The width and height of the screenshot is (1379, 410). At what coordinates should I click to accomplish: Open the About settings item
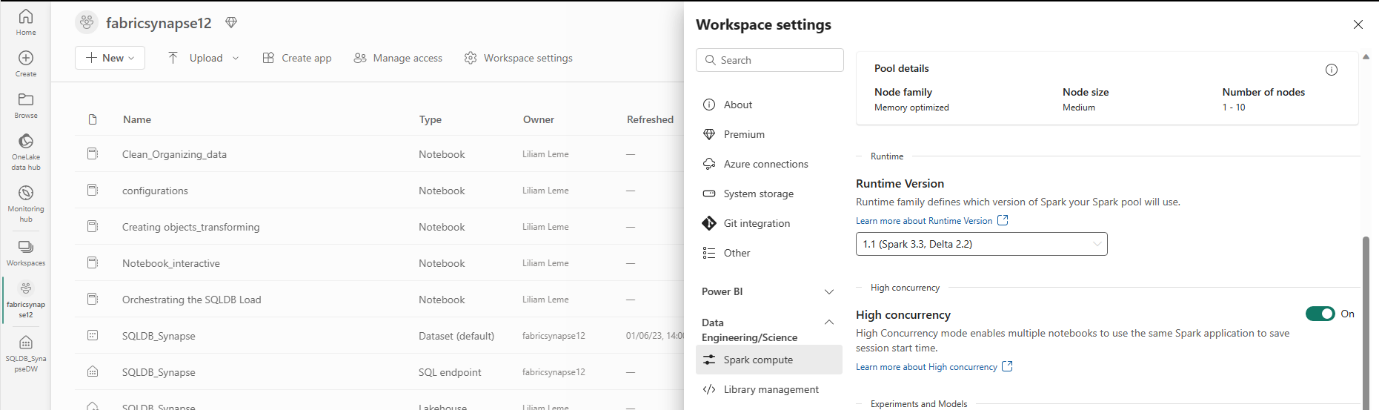click(769, 105)
